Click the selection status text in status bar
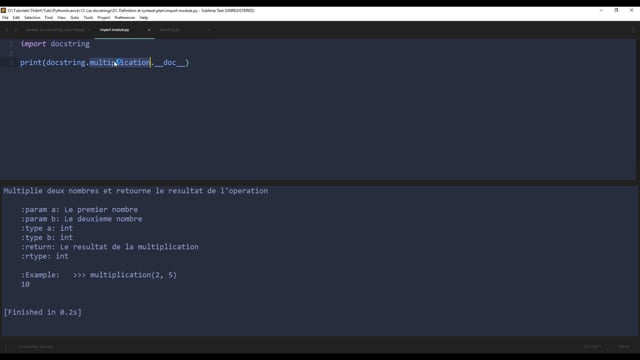 coord(36,347)
